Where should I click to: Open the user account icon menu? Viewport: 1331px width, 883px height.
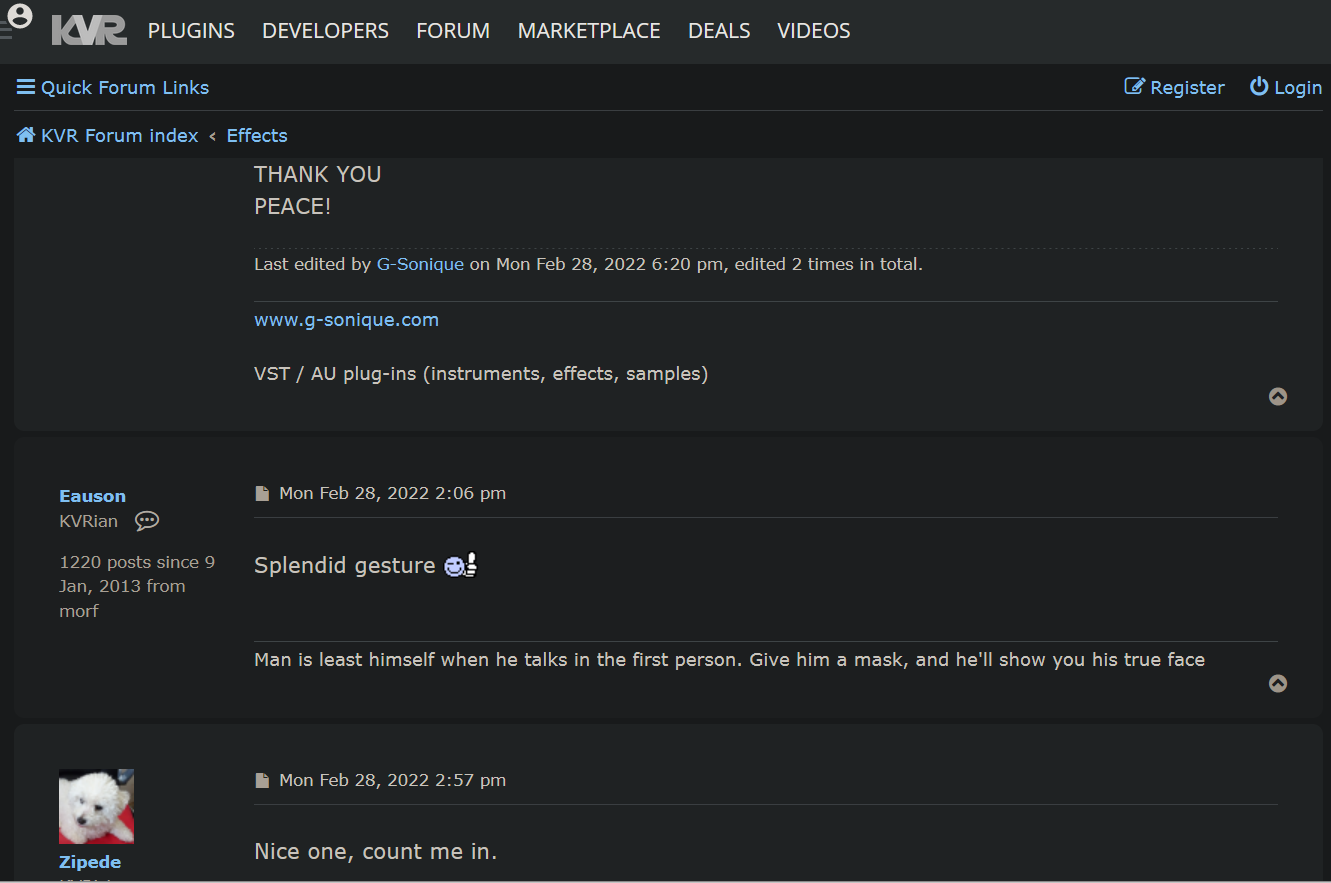[19, 16]
